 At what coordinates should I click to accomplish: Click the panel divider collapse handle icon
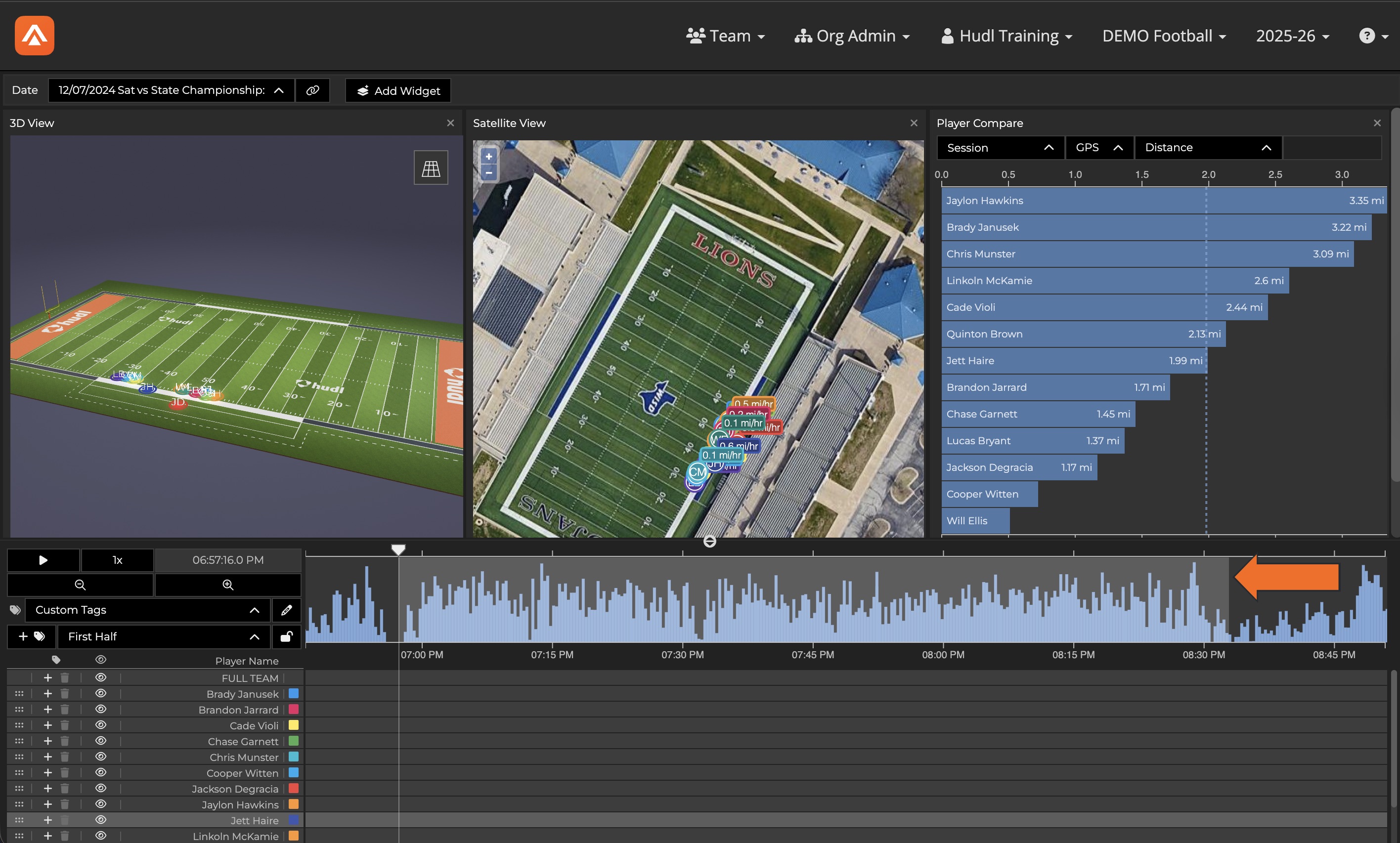coord(710,542)
